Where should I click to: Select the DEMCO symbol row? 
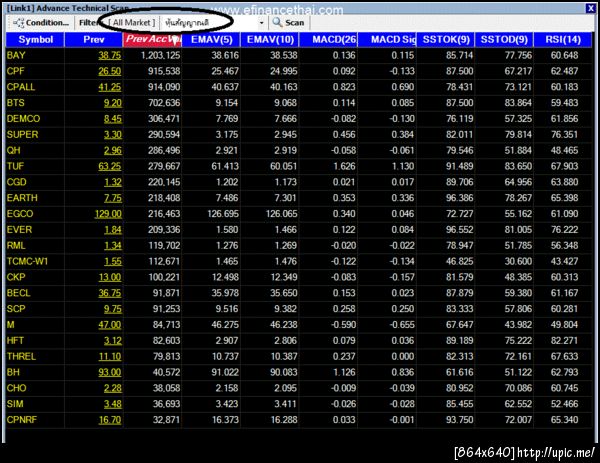(299, 119)
